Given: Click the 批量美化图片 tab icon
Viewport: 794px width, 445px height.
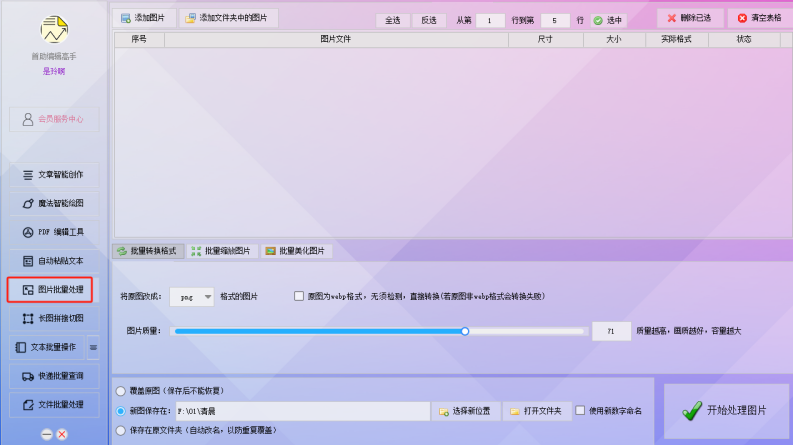Looking at the screenshot, I should click(270, 251).
